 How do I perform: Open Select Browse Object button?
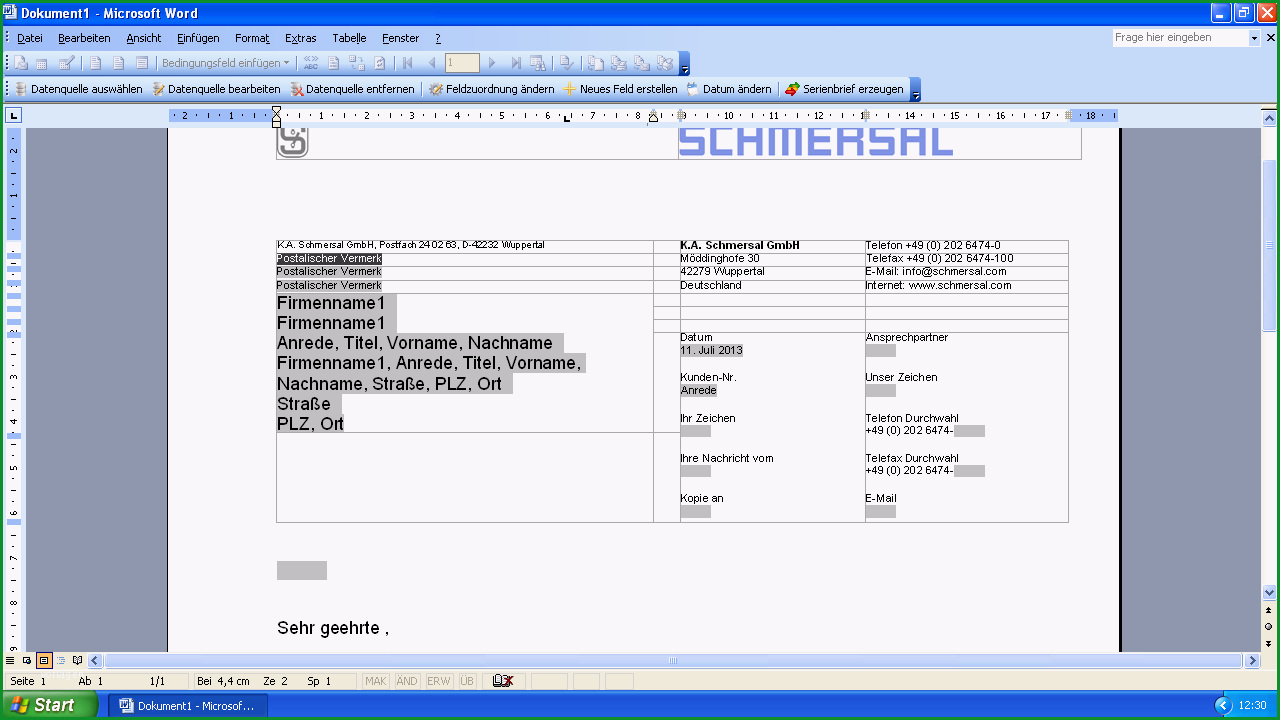(1269, 626)
